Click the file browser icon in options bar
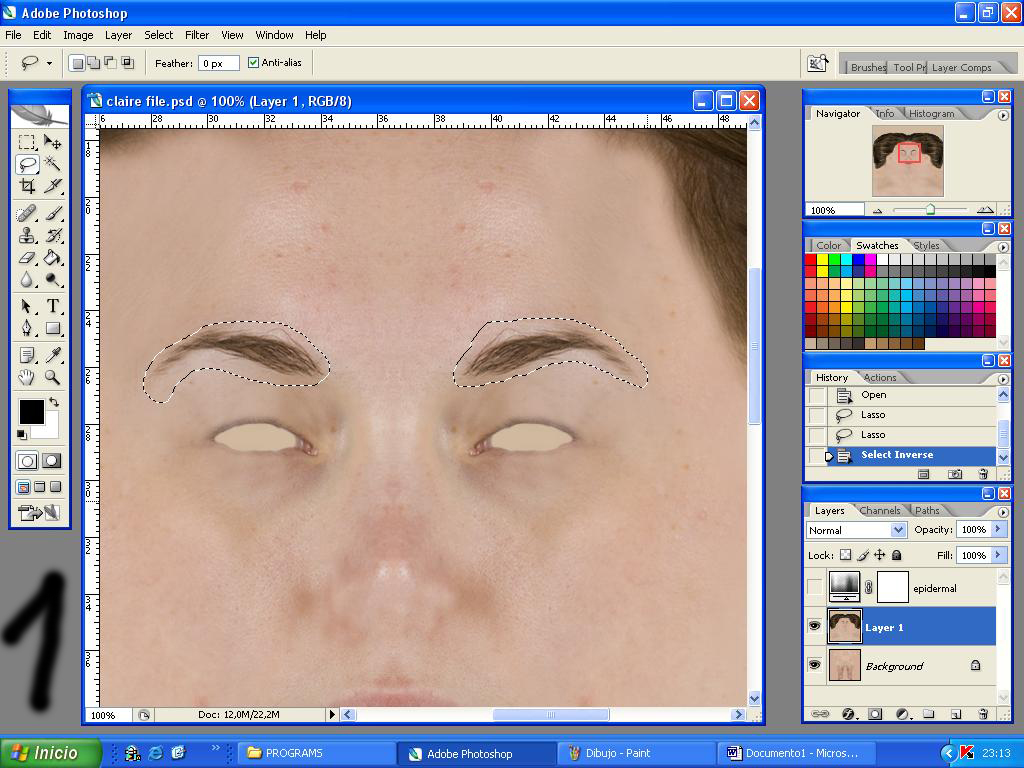This screenshot has width=1024, height=768. click(x=818, y=63)
